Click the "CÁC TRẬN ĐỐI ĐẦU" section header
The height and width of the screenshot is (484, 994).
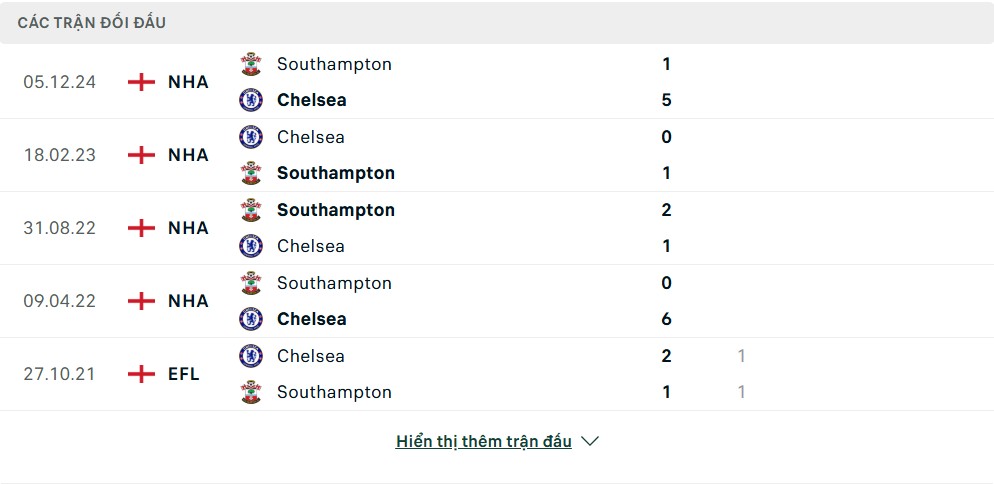tap(92, 22)
